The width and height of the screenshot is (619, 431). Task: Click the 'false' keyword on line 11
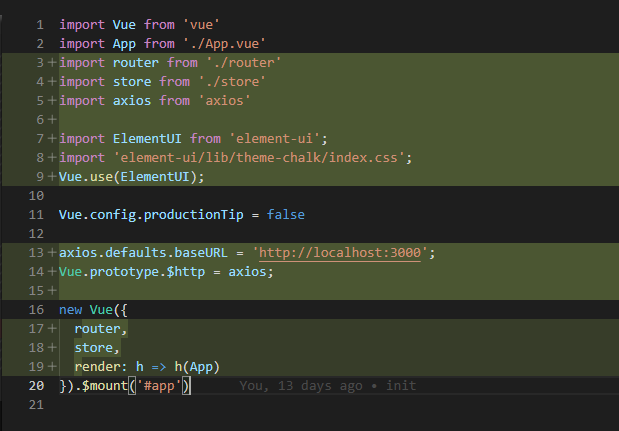coord(285,215)
